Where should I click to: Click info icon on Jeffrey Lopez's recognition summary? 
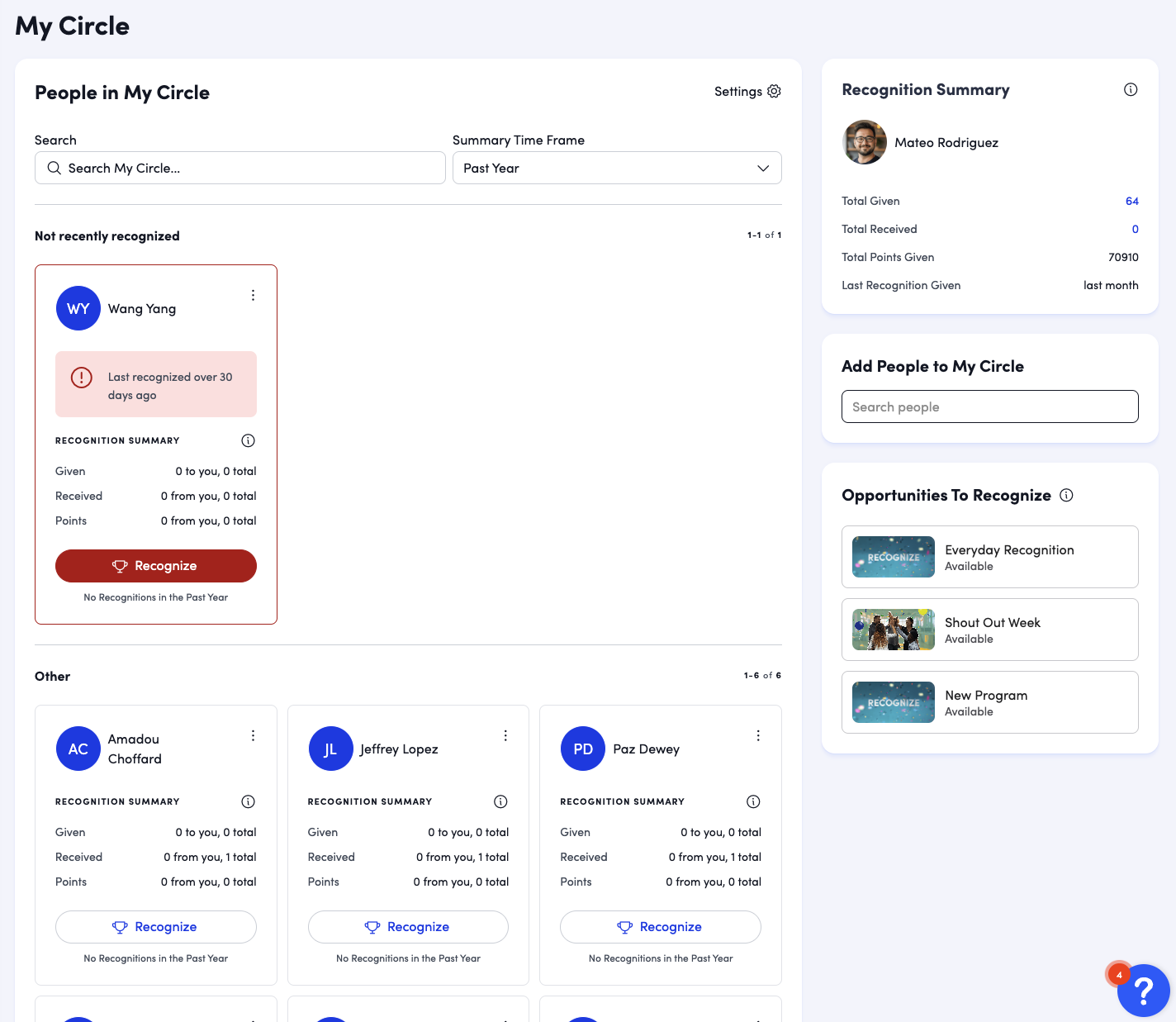point(500,801)
